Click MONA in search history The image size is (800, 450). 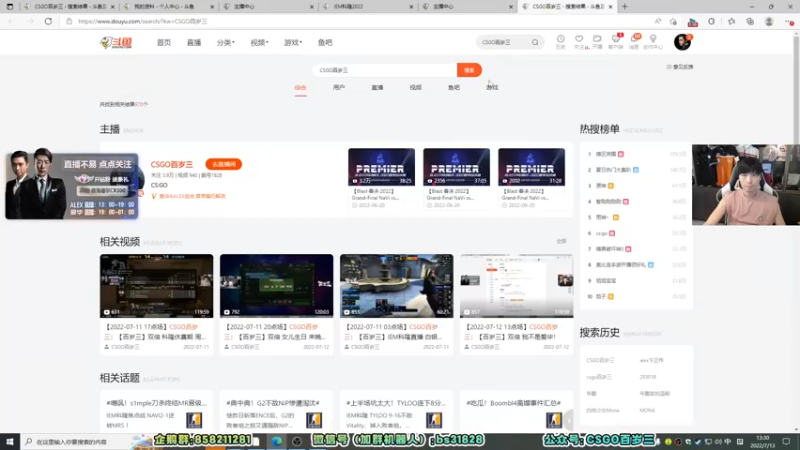(x=647, y=410)
